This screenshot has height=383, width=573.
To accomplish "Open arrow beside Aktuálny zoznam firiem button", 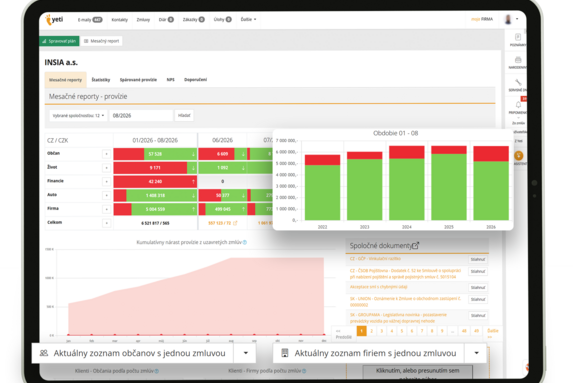I will click(476, 353).
